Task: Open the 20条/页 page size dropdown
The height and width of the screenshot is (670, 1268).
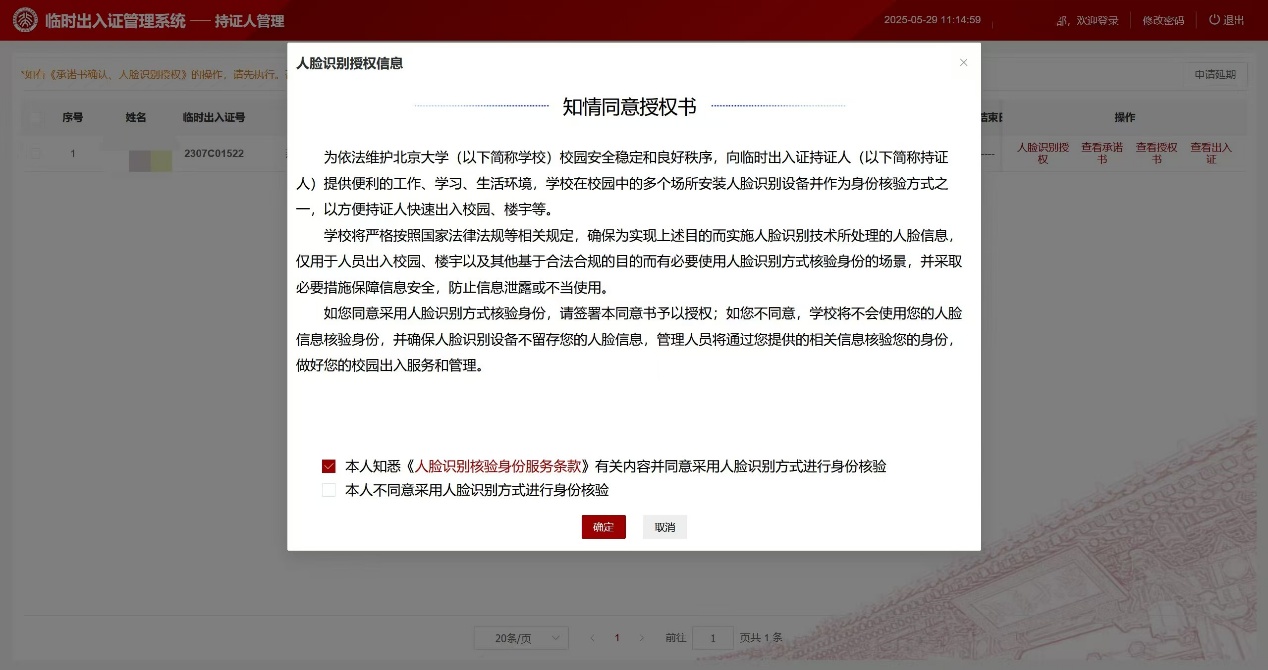Action: 520,637
